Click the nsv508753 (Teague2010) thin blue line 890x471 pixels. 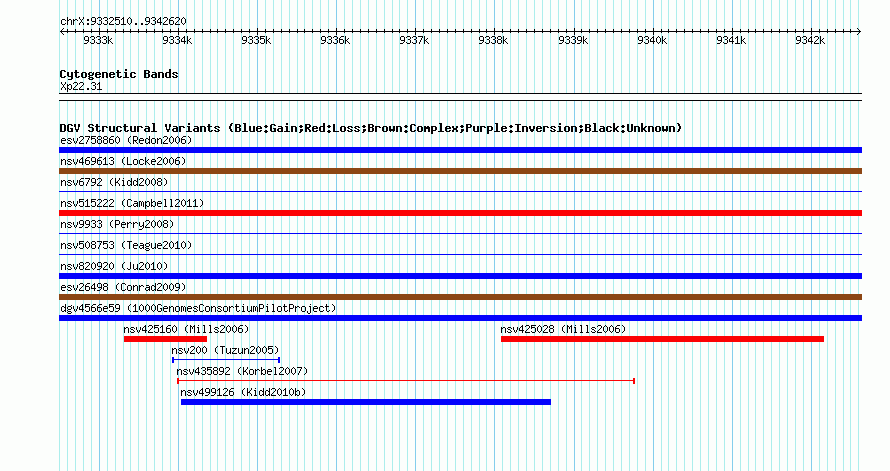point(460,255)
